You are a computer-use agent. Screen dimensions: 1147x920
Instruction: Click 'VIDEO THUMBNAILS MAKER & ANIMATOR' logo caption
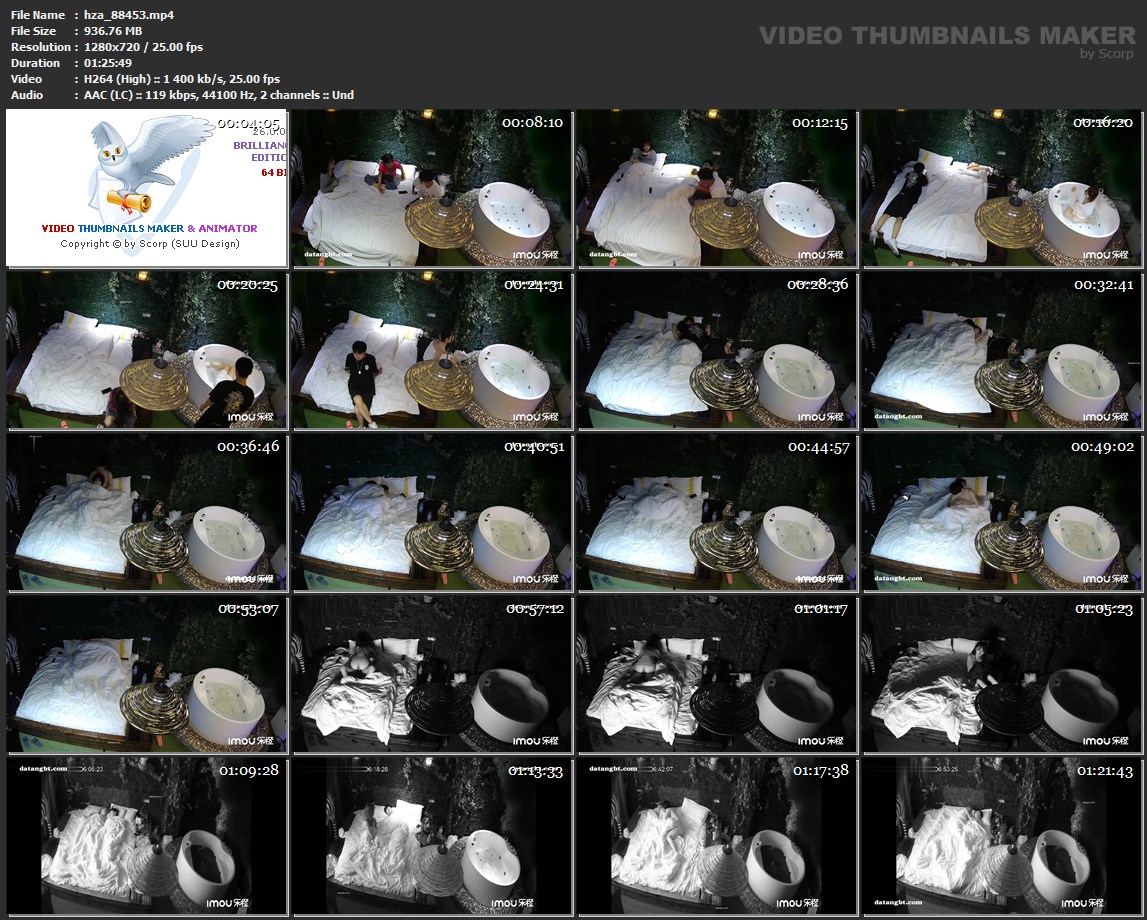coord(149,228)
